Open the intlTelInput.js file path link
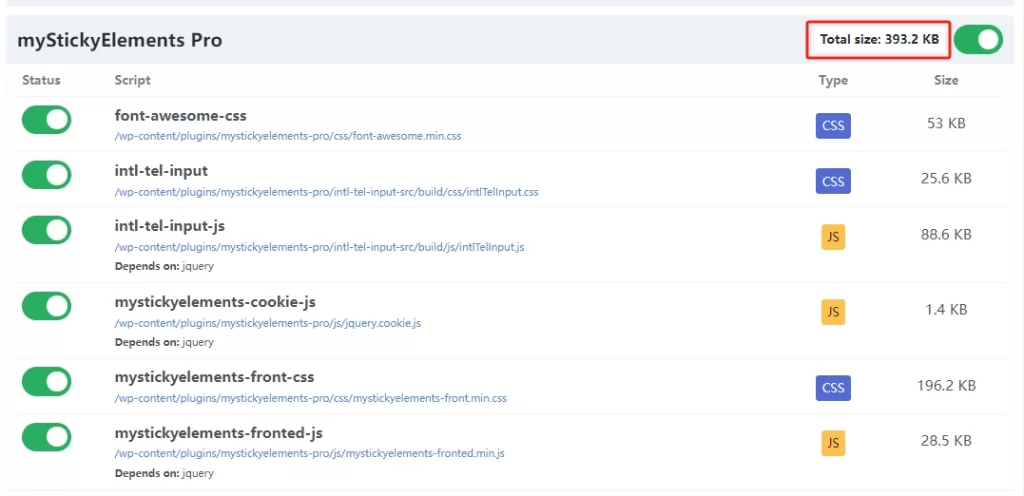Viewport: 1024px width, 496px height. [319, 246]
